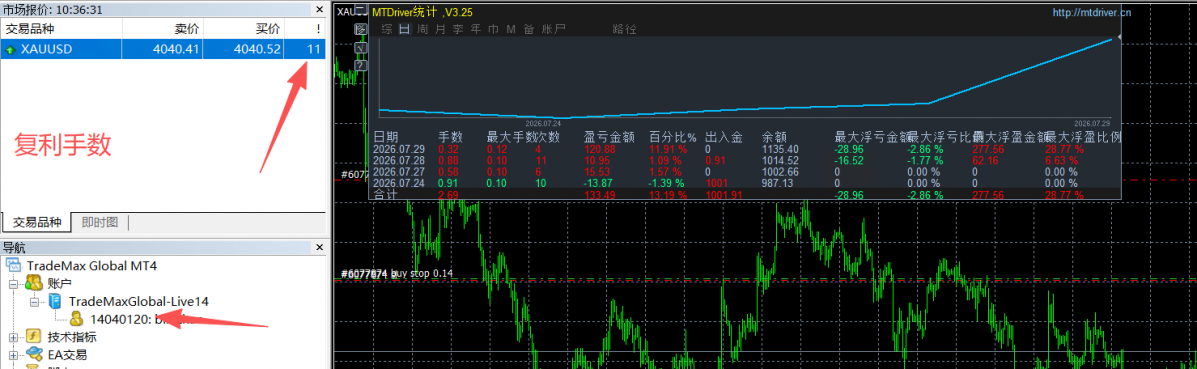This screenshot has height=369, width=1197.
Task: Open the 账户 tab in MTDriver
Action: point(553,29)
